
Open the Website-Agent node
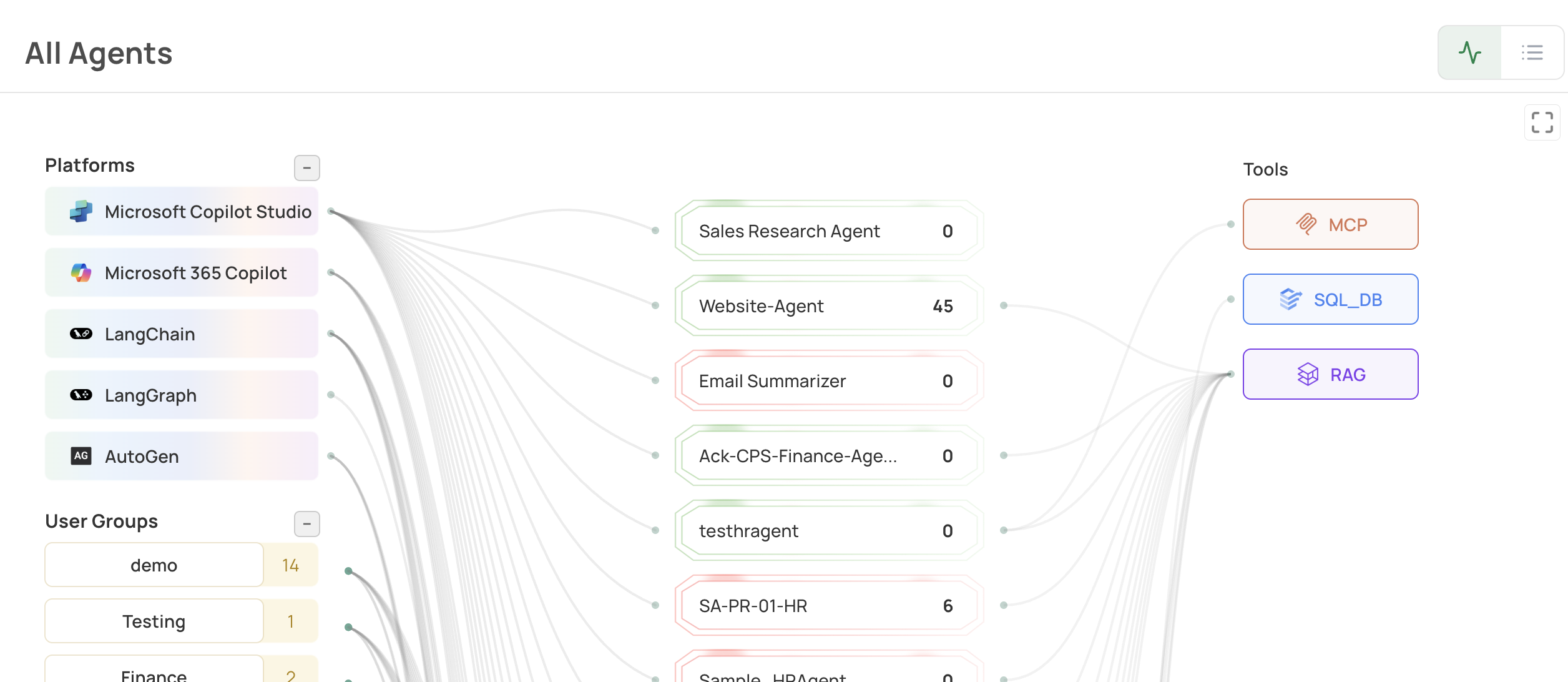(829, 306)
